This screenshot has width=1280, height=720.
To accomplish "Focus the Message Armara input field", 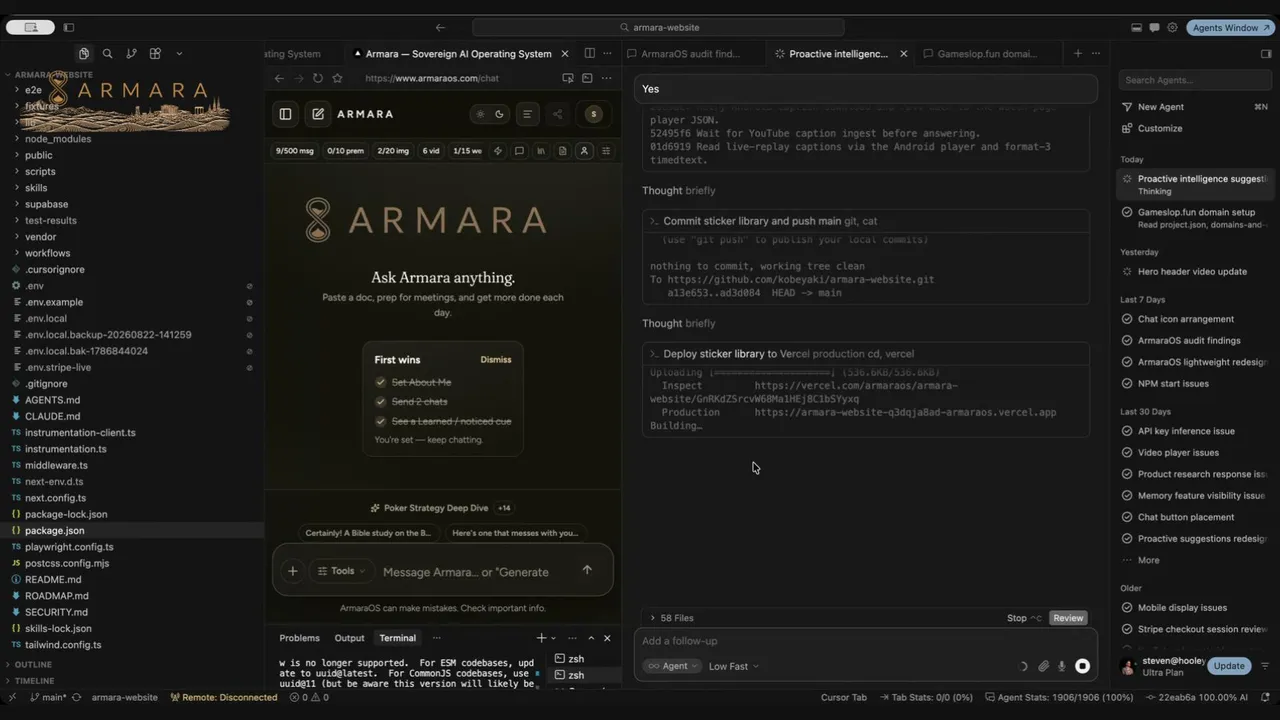I will [x=466, y=572].
